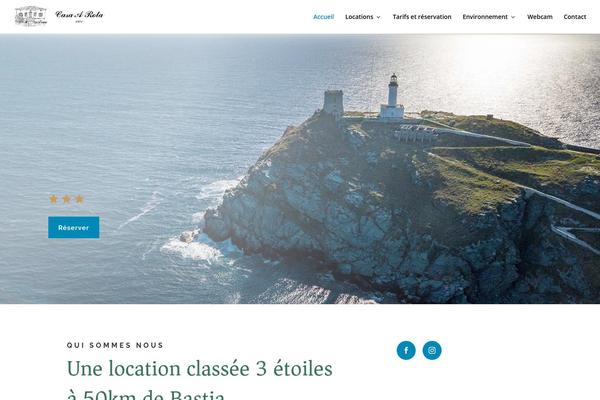This screenshot has height=400, width=600.
Task: Click the Casa A Rota script logo
Action: pos(79,16)
